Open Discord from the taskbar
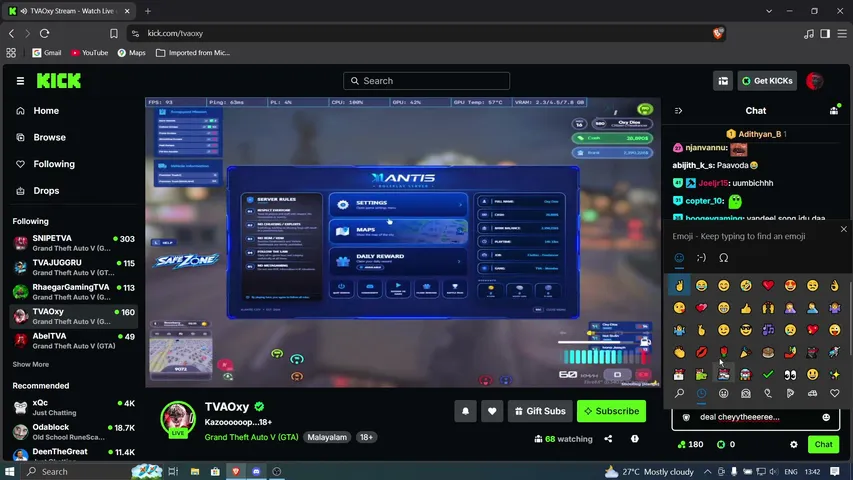Viewport: 853px width, 480px height. (256, 471)
